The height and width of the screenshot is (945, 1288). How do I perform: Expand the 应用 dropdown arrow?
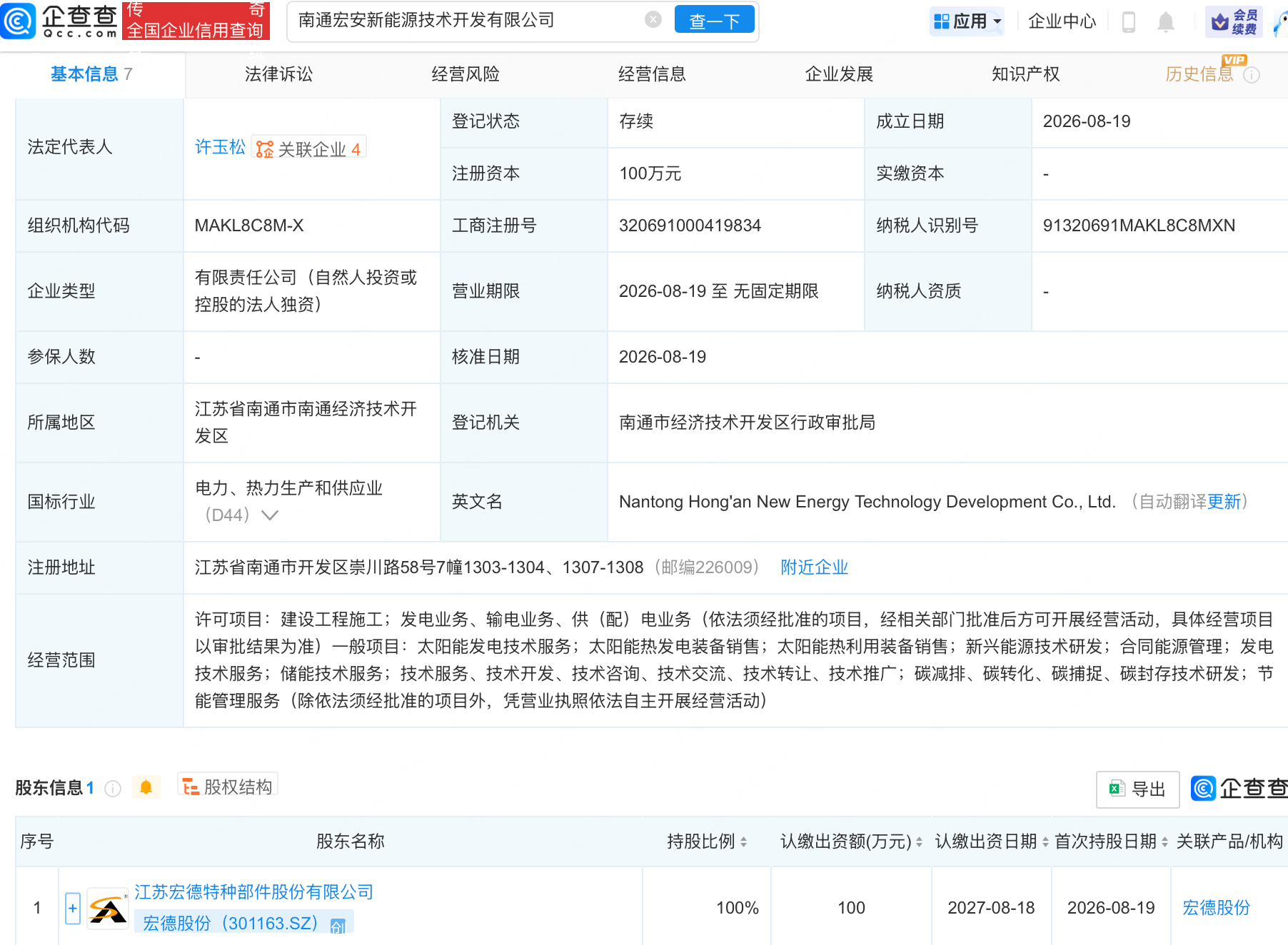point(997,21)
